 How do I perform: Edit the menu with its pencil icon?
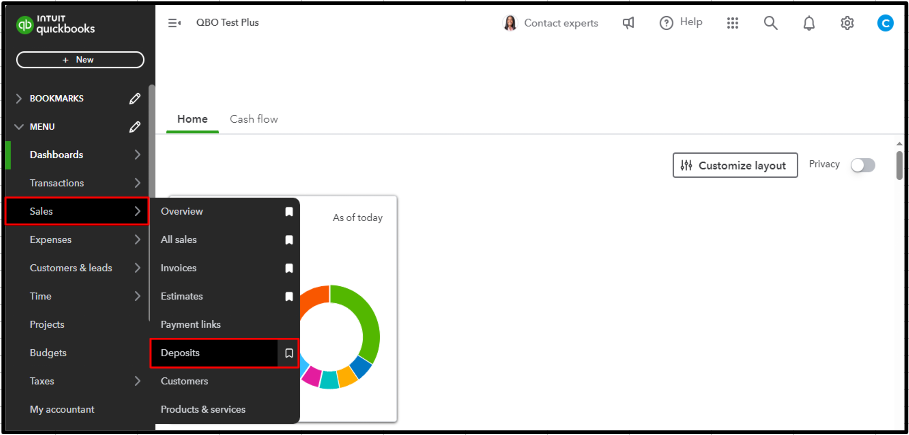click(134, 126)
